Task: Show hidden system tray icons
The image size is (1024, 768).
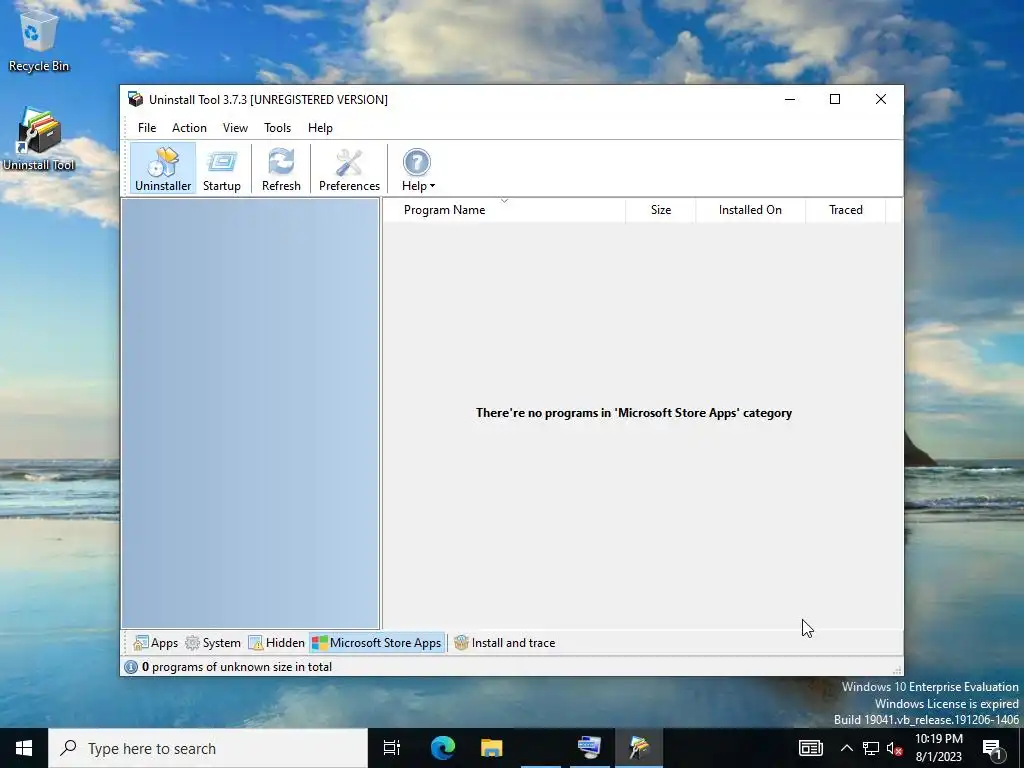Action: (846, 748)
